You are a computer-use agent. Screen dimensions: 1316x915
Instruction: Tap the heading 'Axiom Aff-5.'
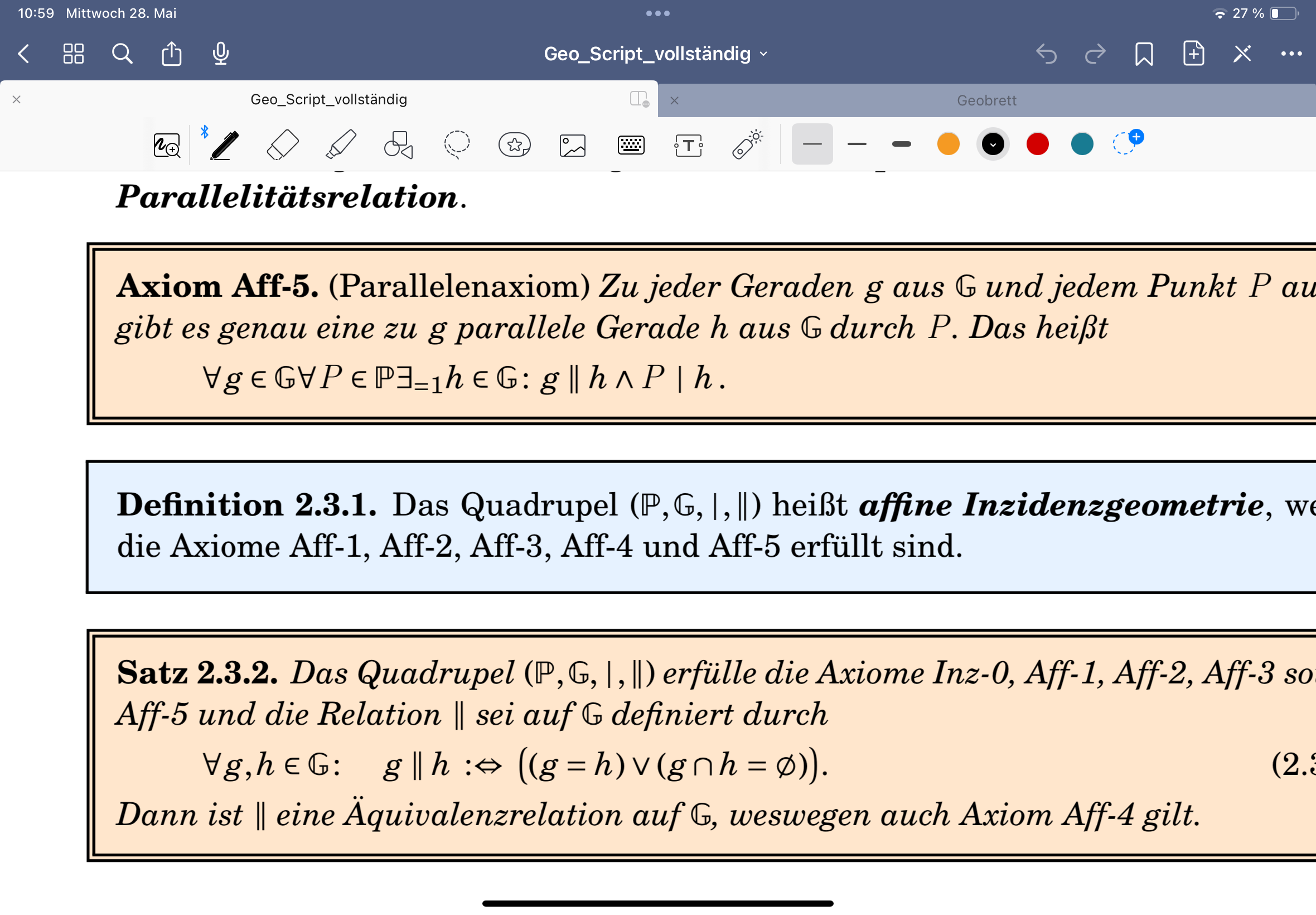(x=217, y=286)
